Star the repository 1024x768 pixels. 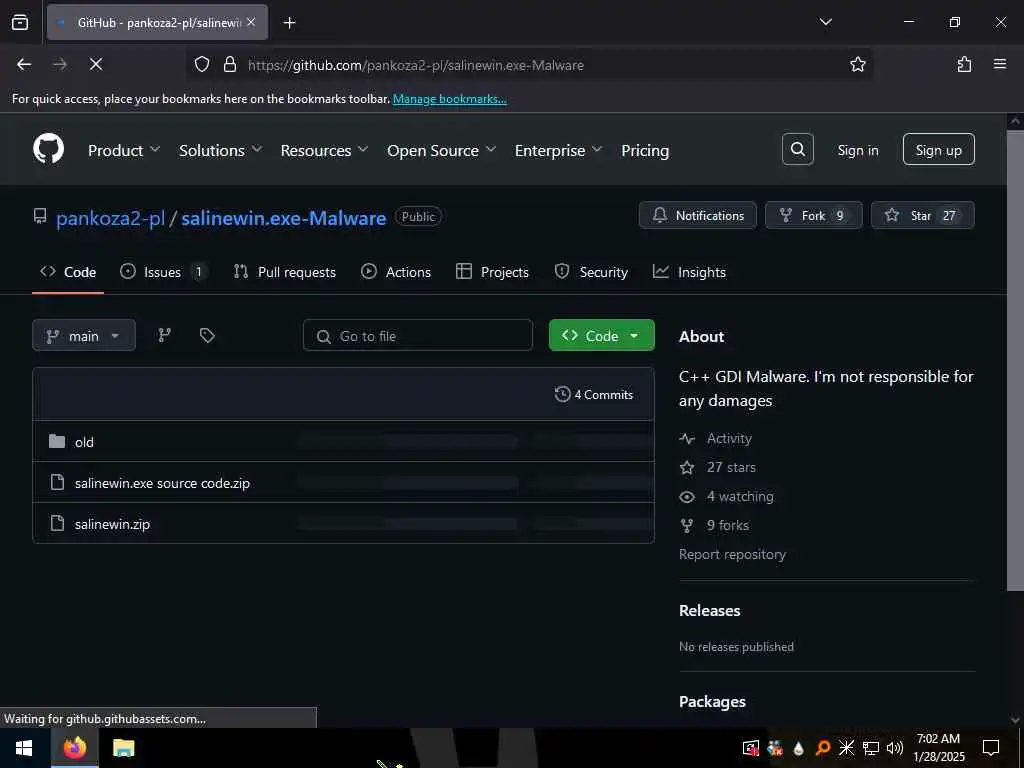tap(922, 216)
